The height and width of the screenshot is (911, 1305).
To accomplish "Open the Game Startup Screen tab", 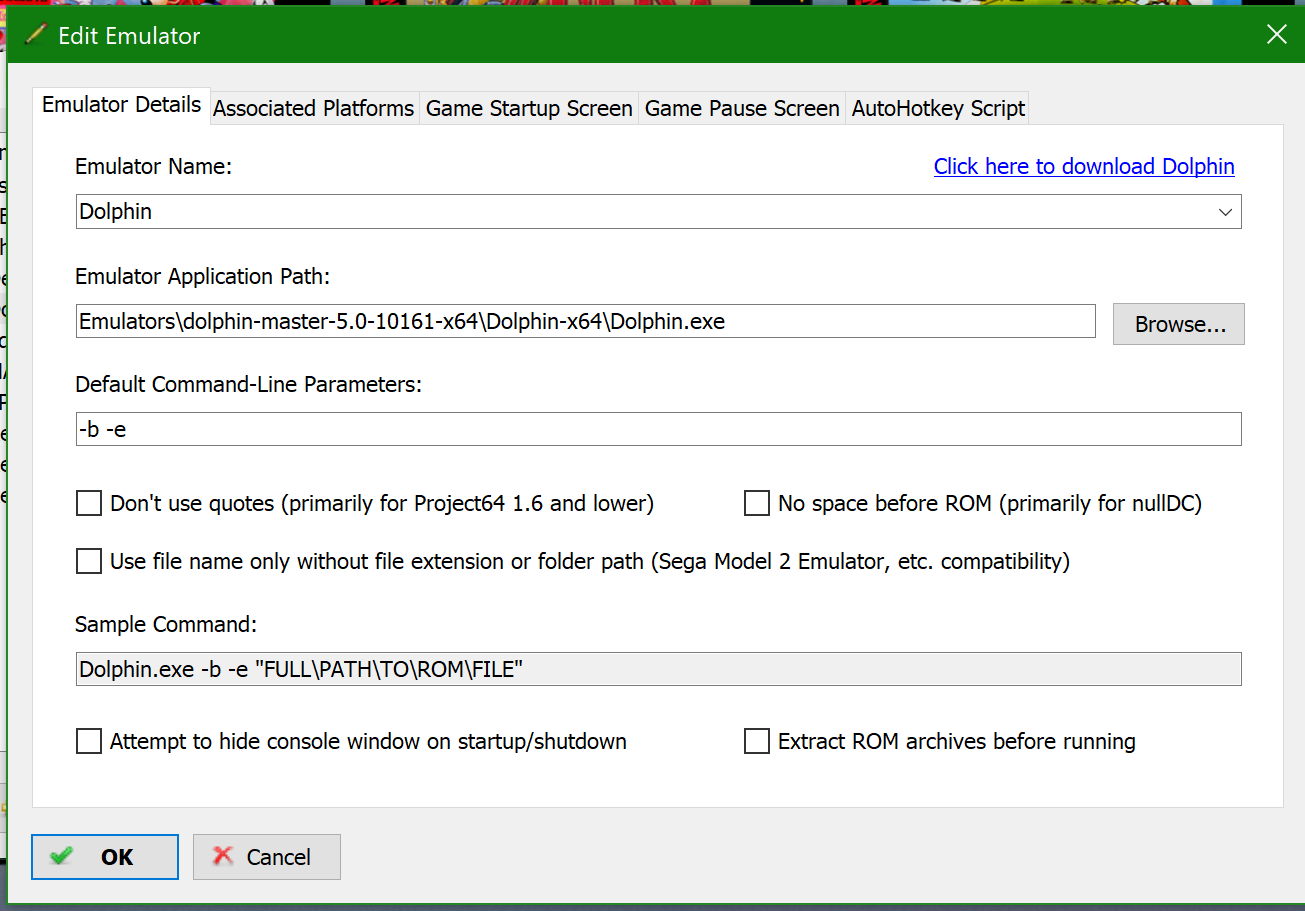I will (x=529, y=108).
